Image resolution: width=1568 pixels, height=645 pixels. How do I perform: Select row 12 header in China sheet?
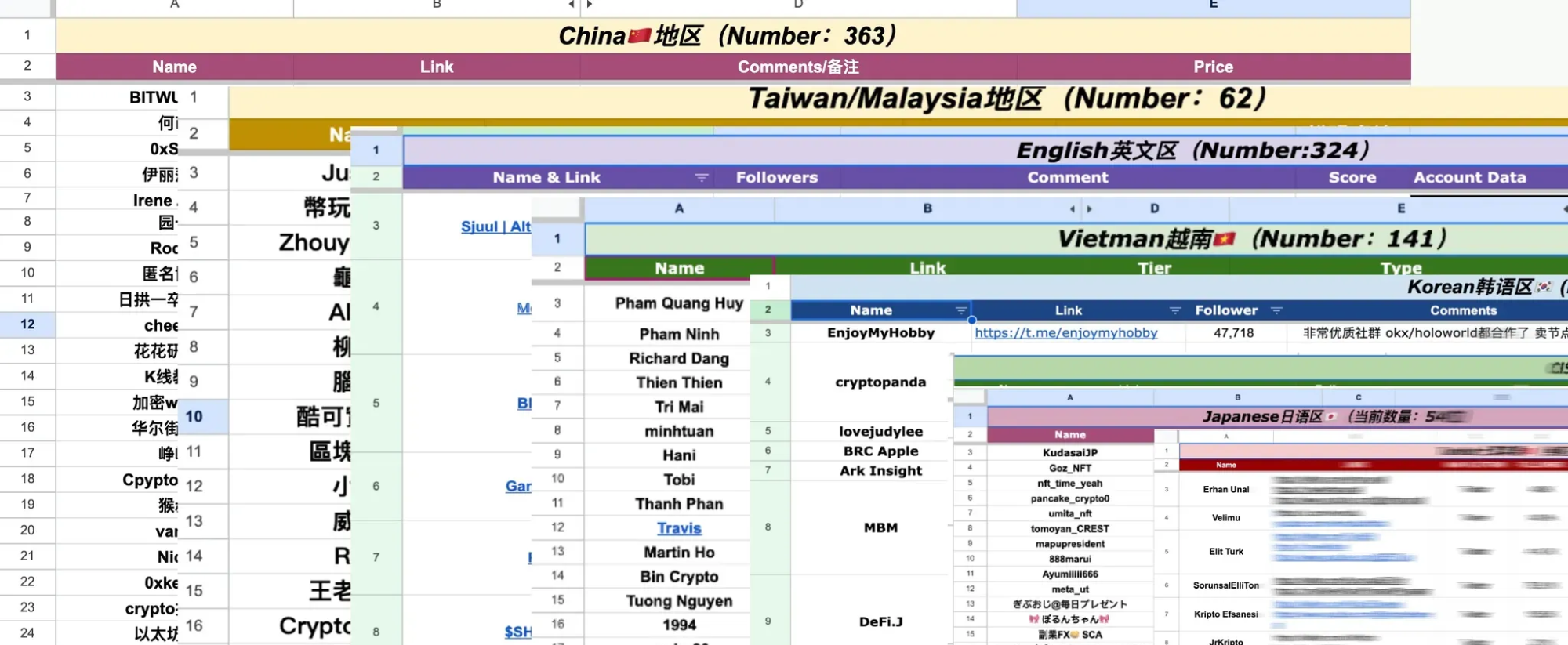pos(27,324)
